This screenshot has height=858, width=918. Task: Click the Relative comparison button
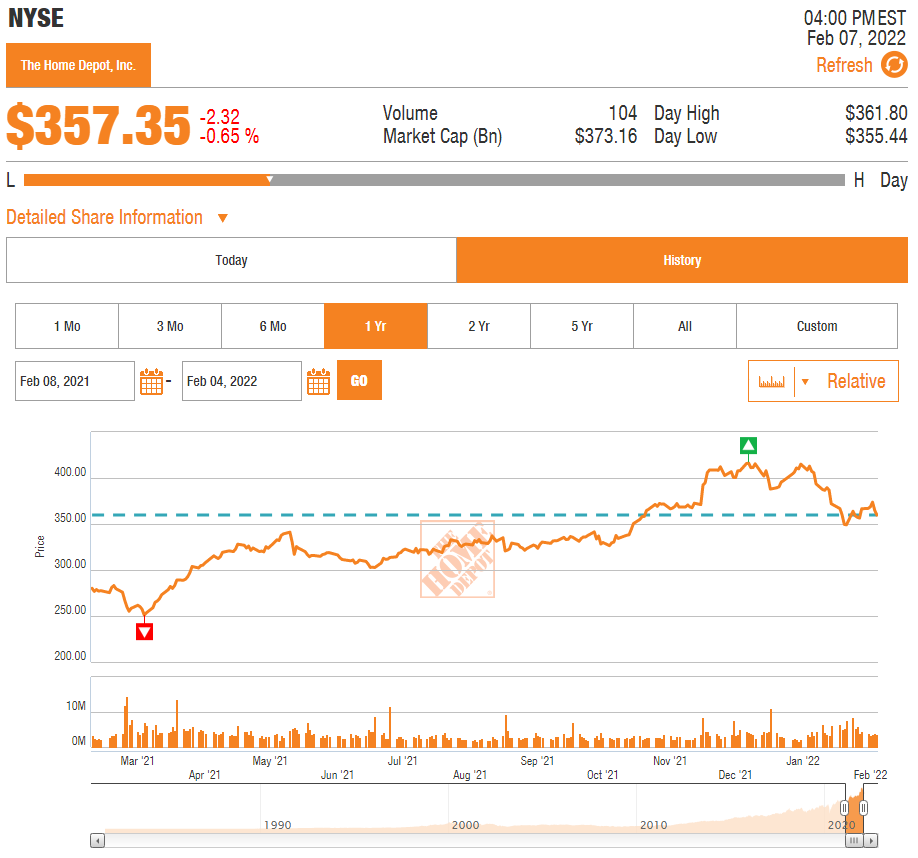856,382
